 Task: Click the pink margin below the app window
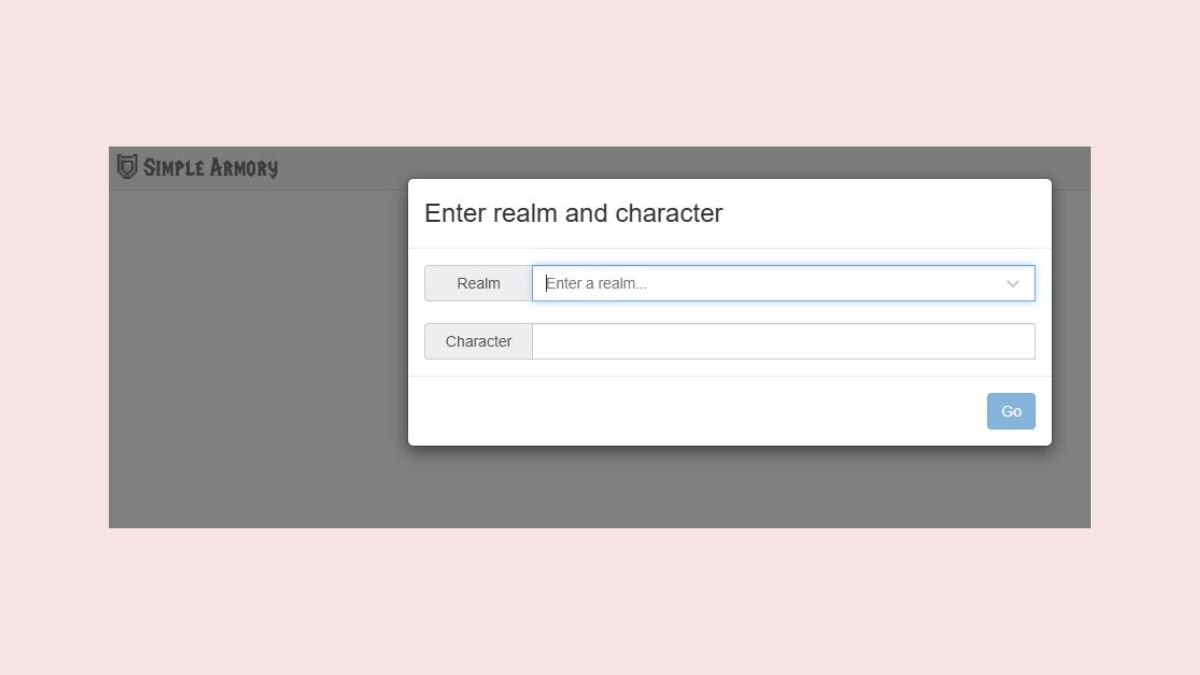point(600,600)
